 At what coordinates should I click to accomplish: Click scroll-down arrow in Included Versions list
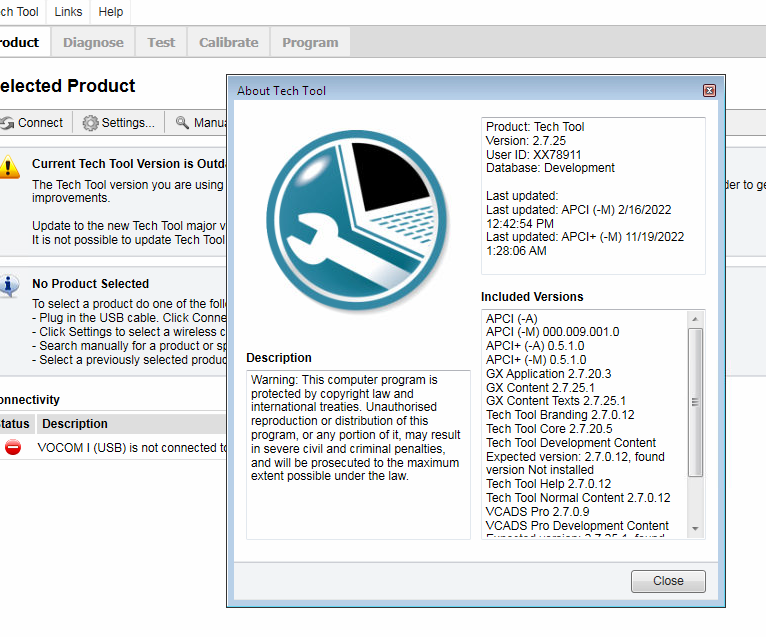pyautogui.click(x=695, y=529)
